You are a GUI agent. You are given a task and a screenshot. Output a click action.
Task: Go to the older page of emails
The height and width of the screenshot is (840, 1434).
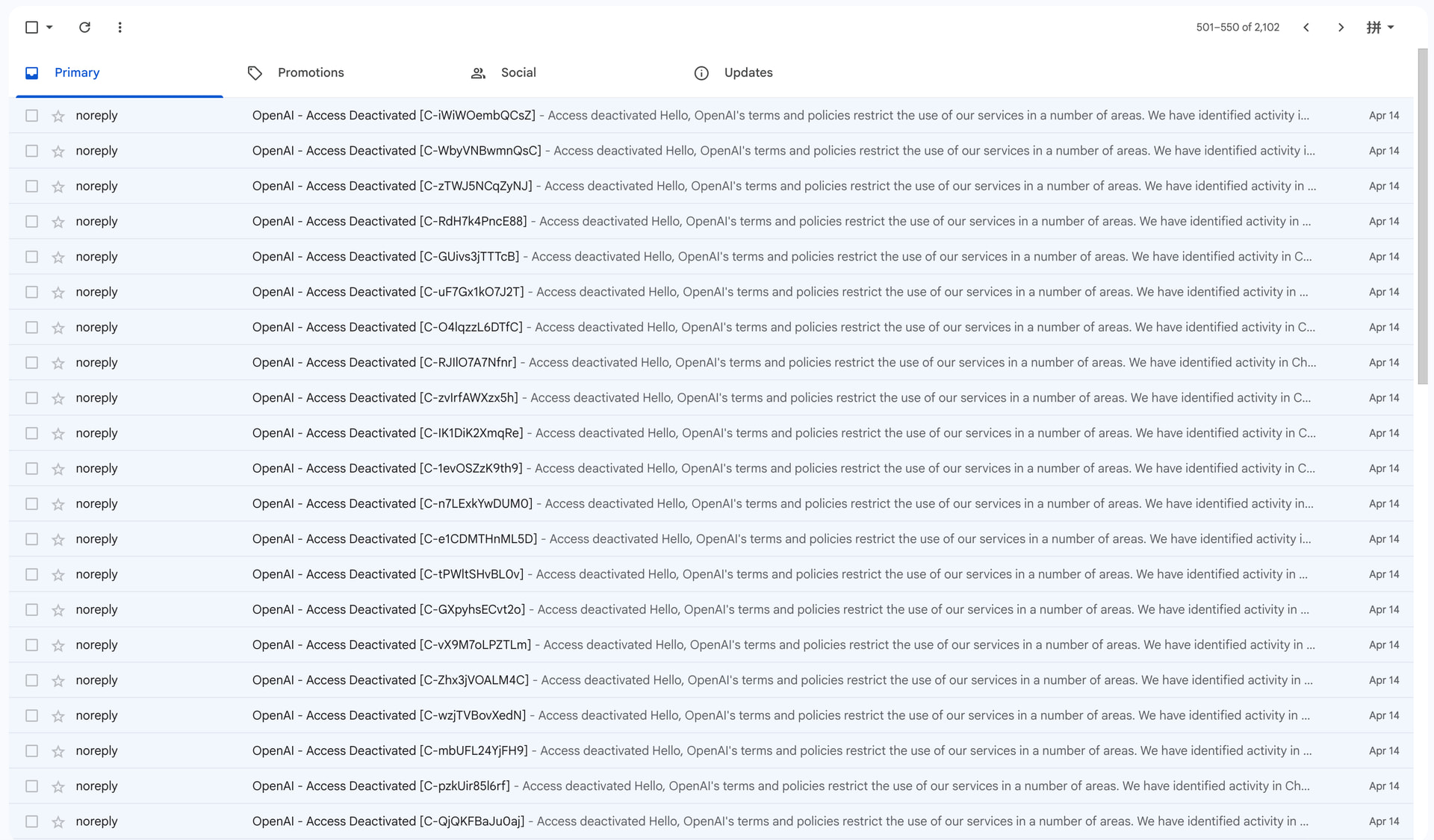click(x=1341, y=27)
